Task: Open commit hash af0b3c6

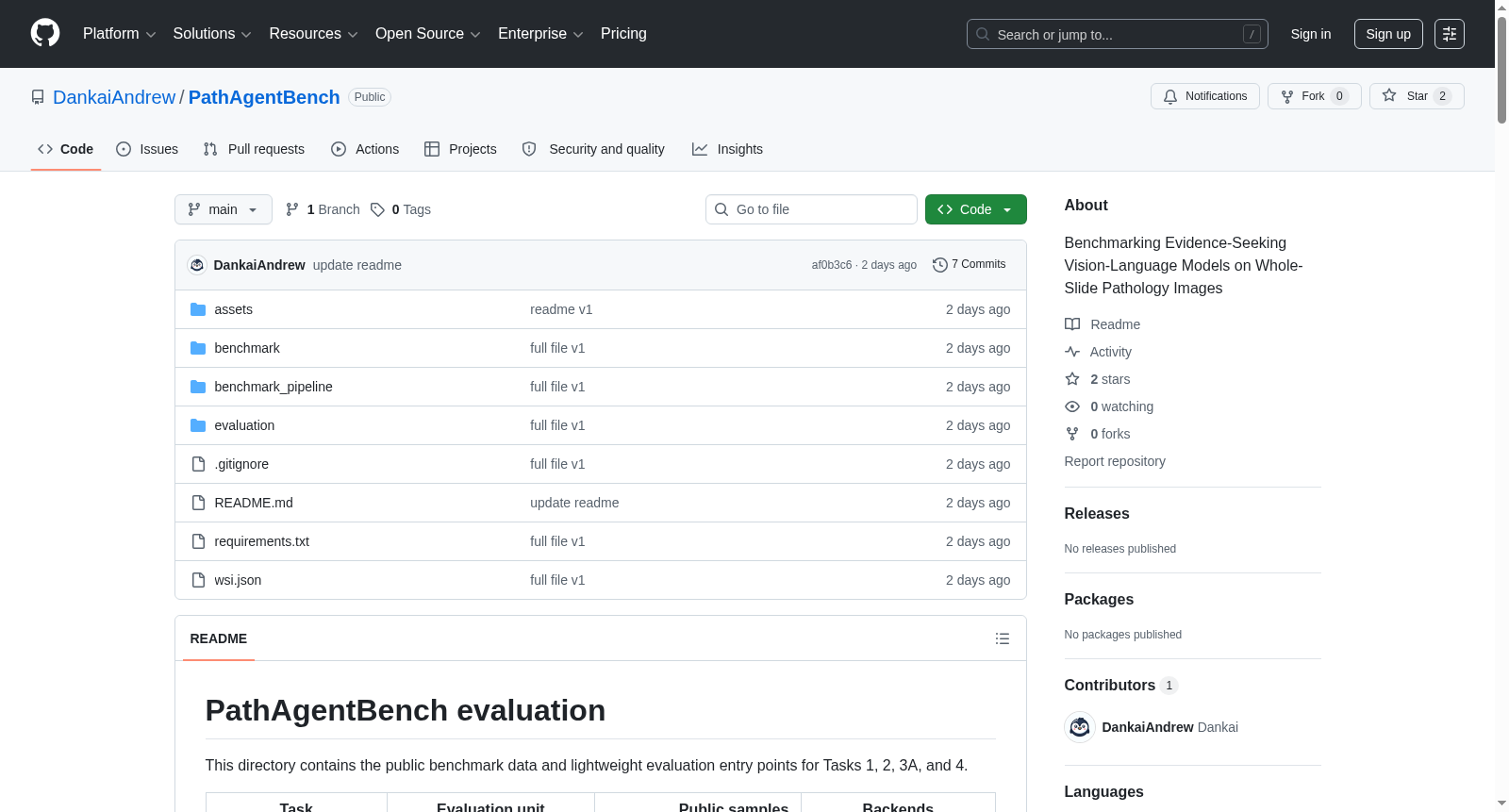Action: coord(831,265)
